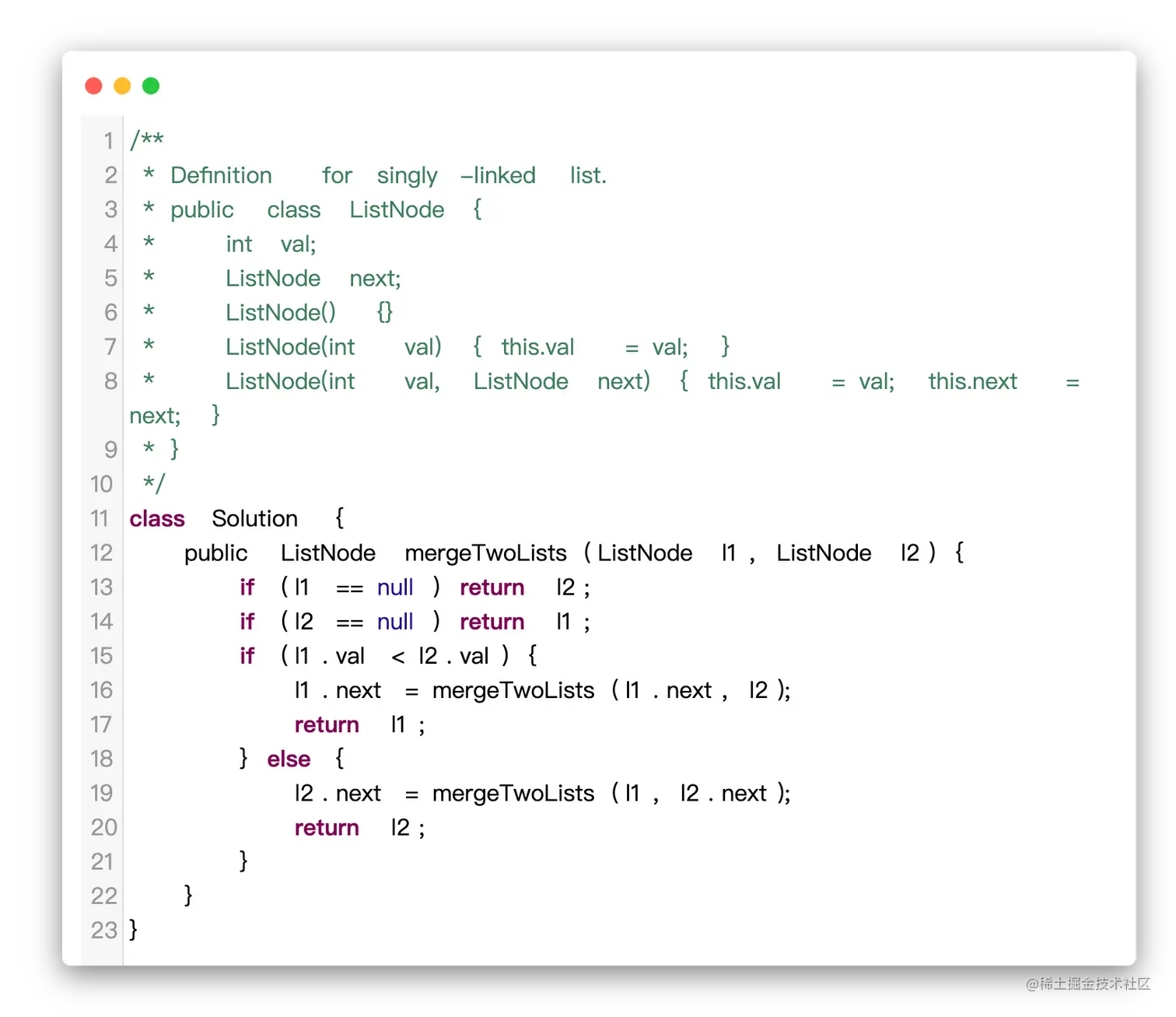The height and width of the screenshot is (1017, 1176).
Task: Click the mergeTwoLists method name on line 12
Action: [x=485, y=552]
